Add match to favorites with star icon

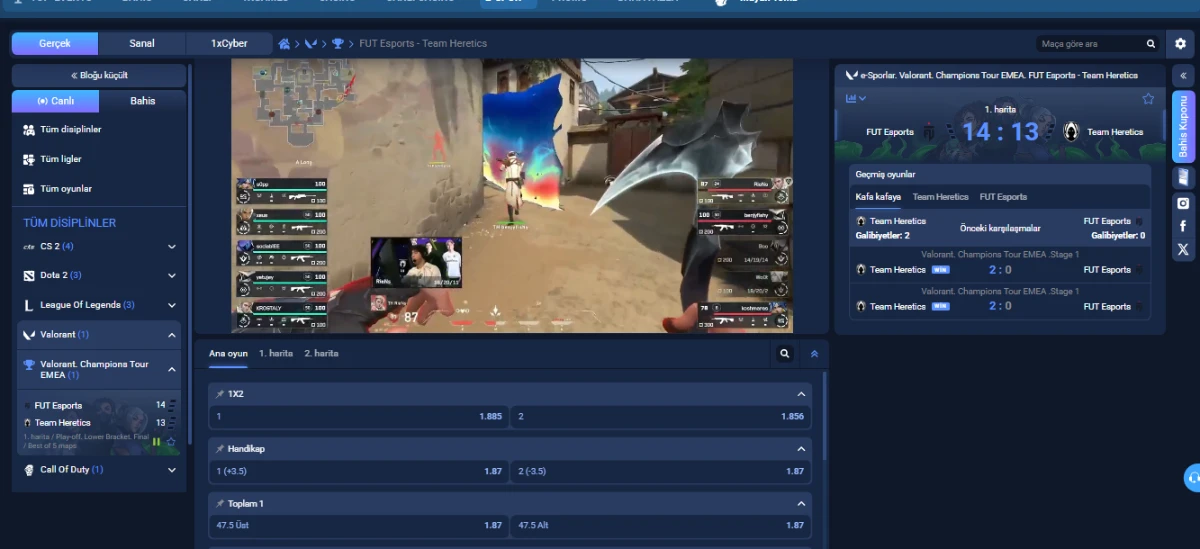[x=1148, y=98]
